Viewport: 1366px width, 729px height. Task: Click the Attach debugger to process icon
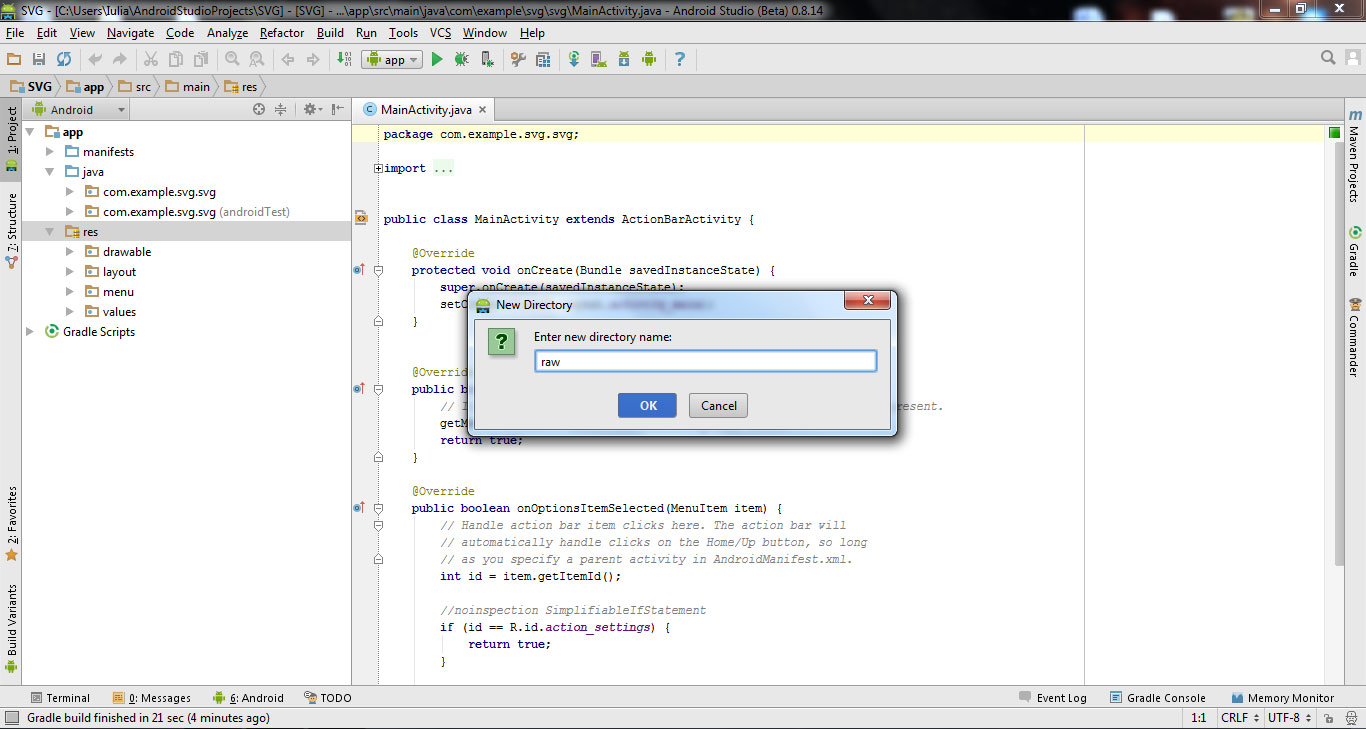(x=487, y=60)
